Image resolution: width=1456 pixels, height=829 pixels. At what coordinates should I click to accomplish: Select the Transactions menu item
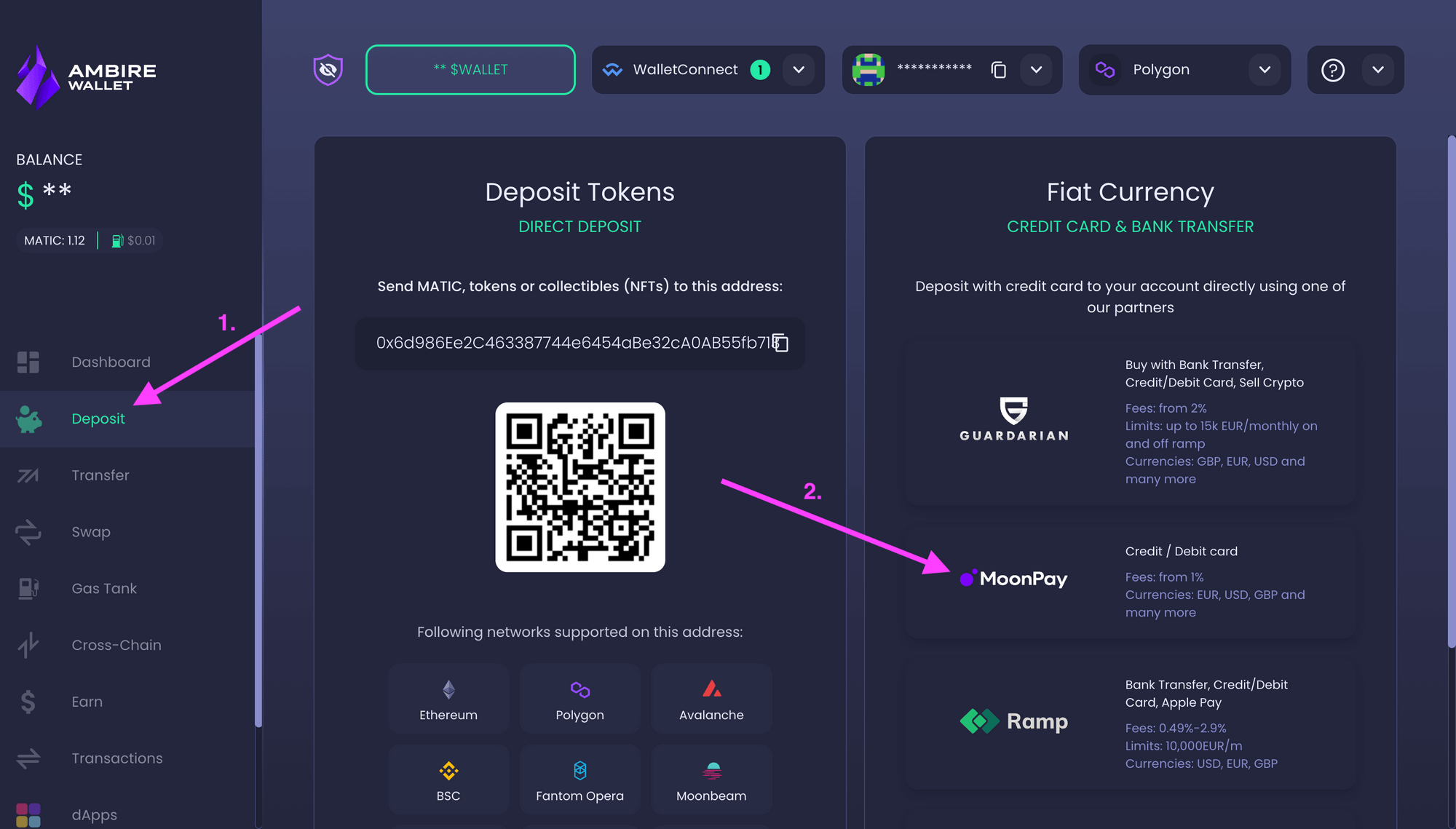coord(116,757)
